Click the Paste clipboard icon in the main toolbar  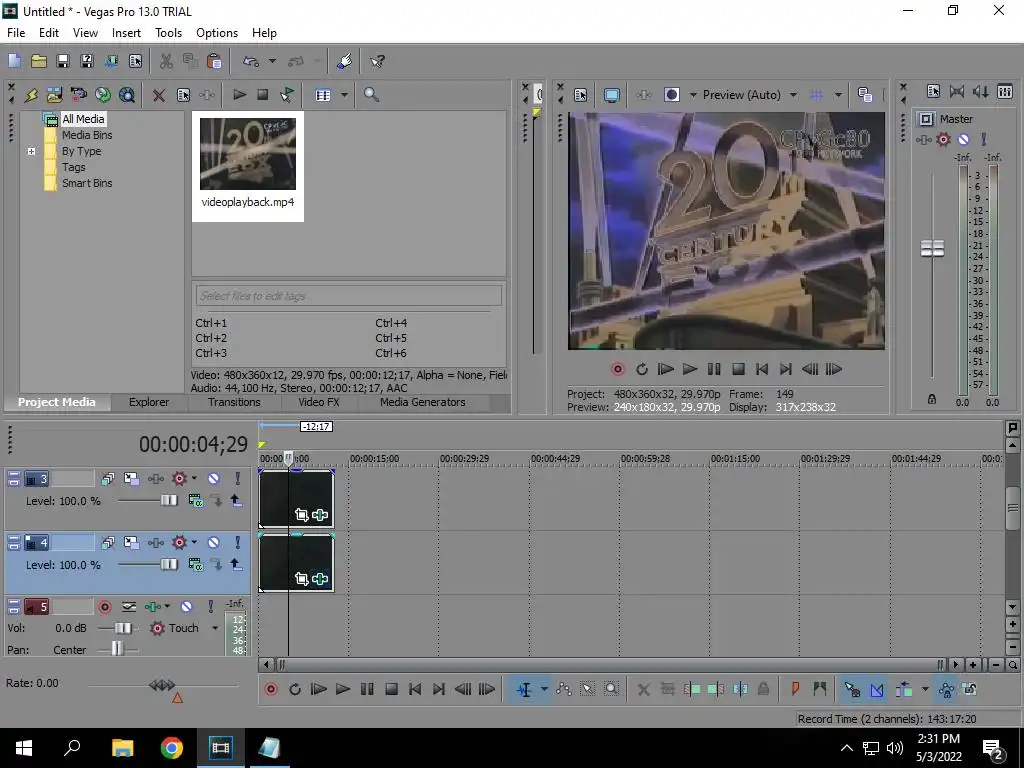pyautogui.click(x=214, y=61)
